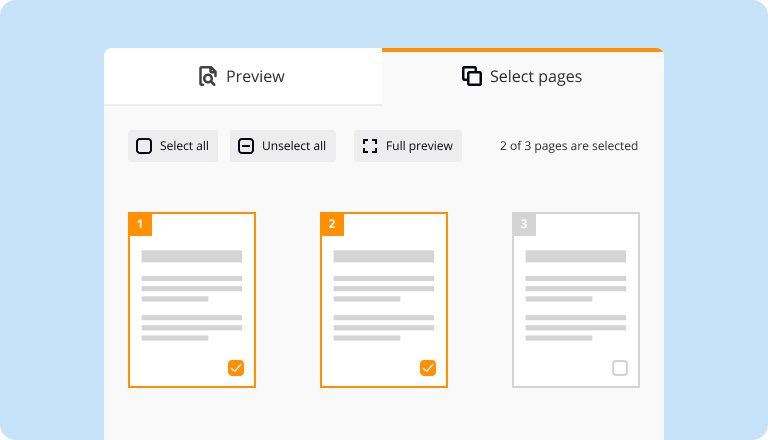Click the corner brackets icon beside Full preview
This screenshot has width=768, height=440.
click(x=370, y=146)
